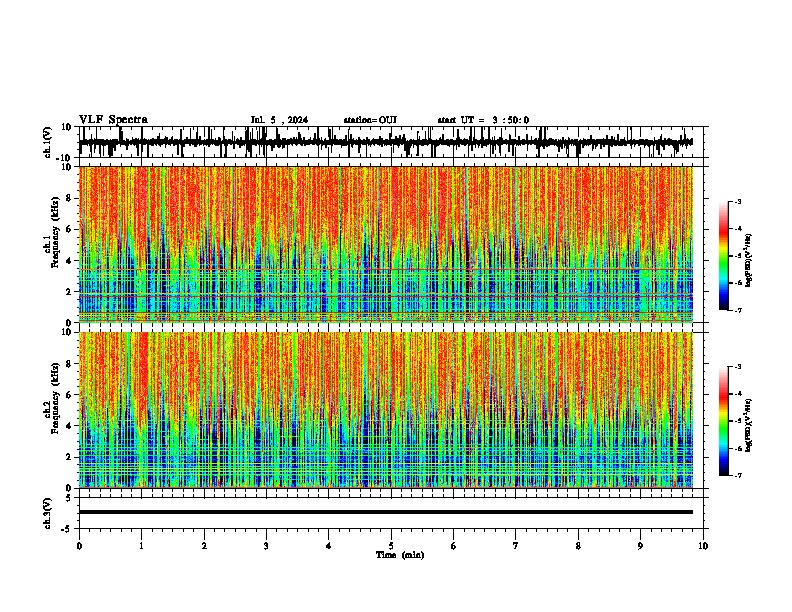Pick the ch.1 spectrogram color bar

pyautogui.click(x=723, y=256)
